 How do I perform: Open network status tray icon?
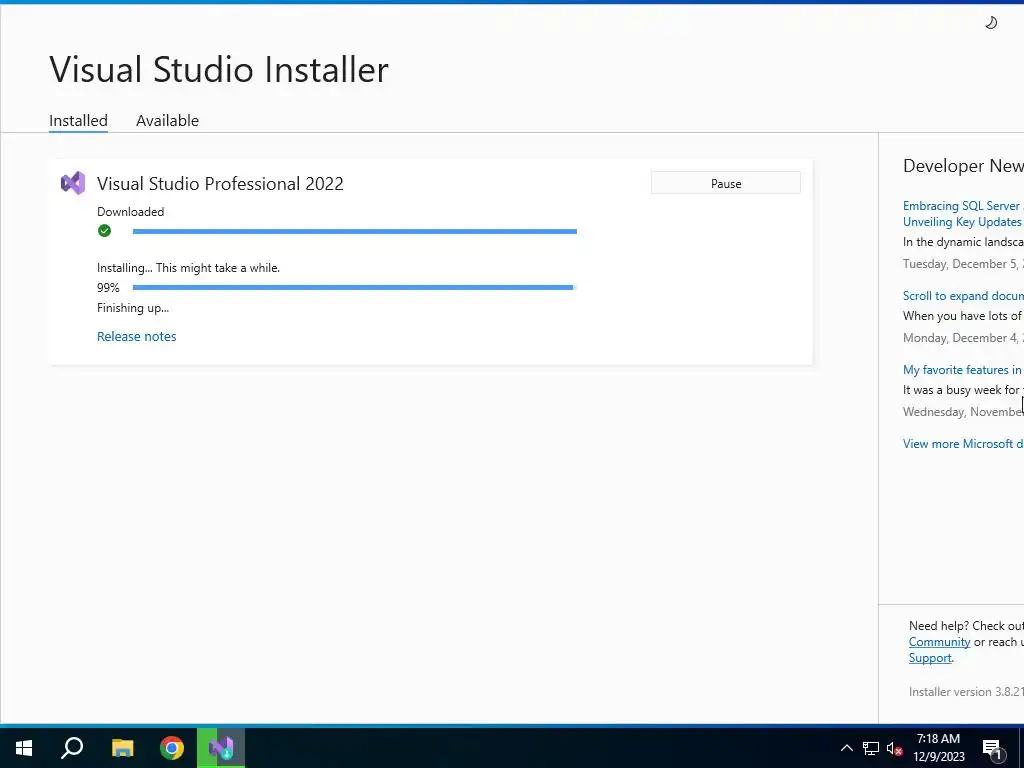point(871,748)
